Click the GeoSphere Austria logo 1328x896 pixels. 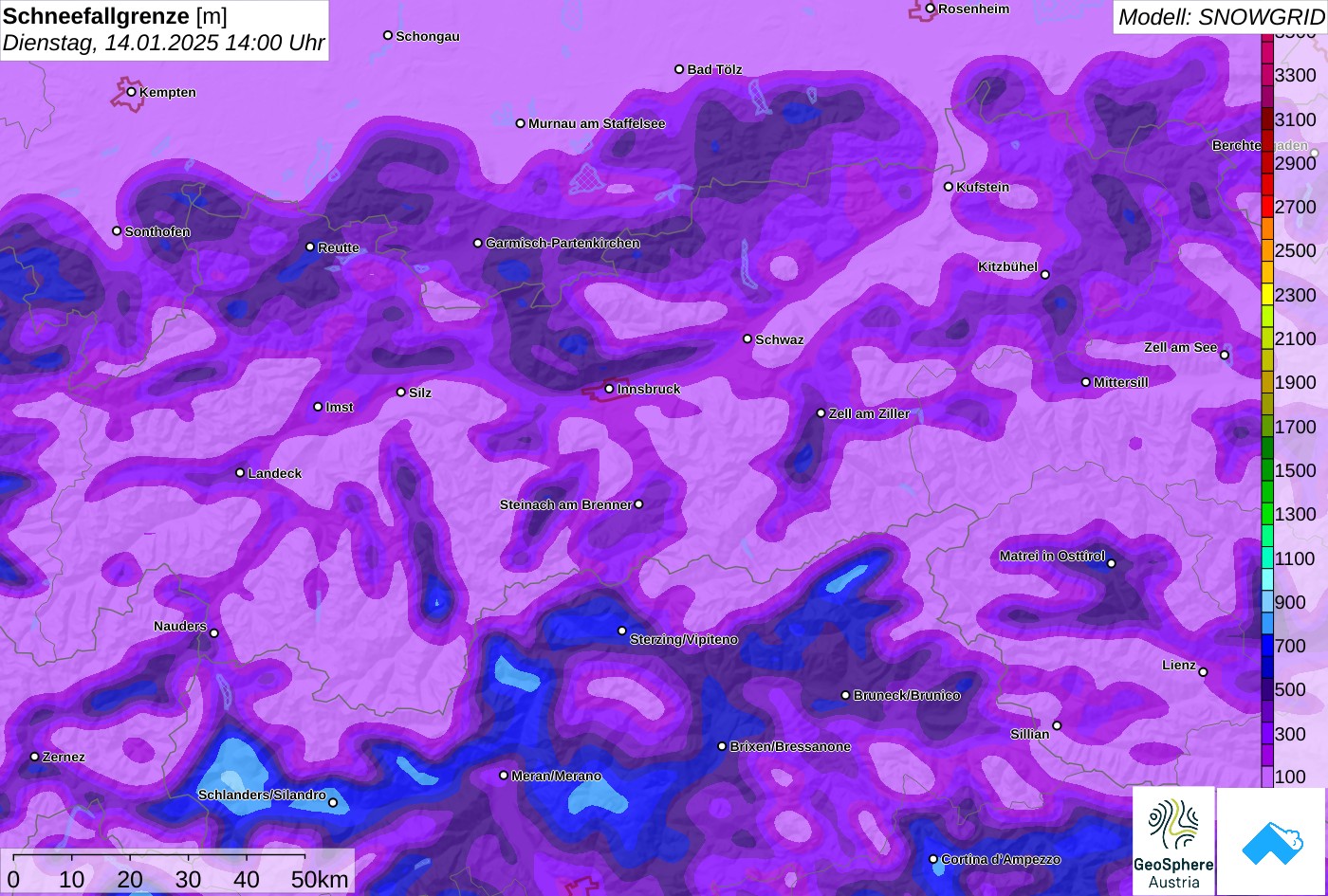1173,841
